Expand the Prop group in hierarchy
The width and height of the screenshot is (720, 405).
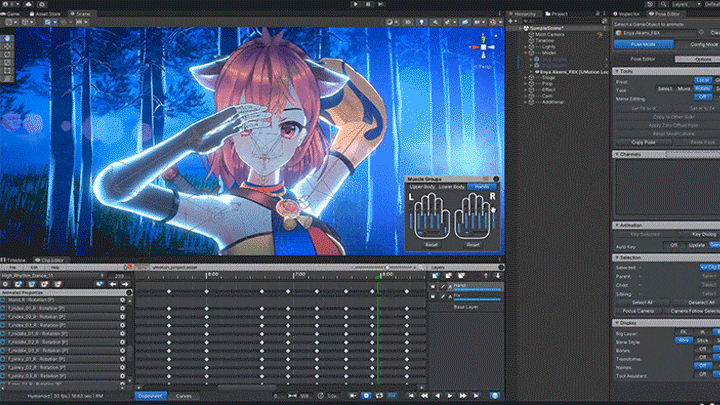coord(525,84)
